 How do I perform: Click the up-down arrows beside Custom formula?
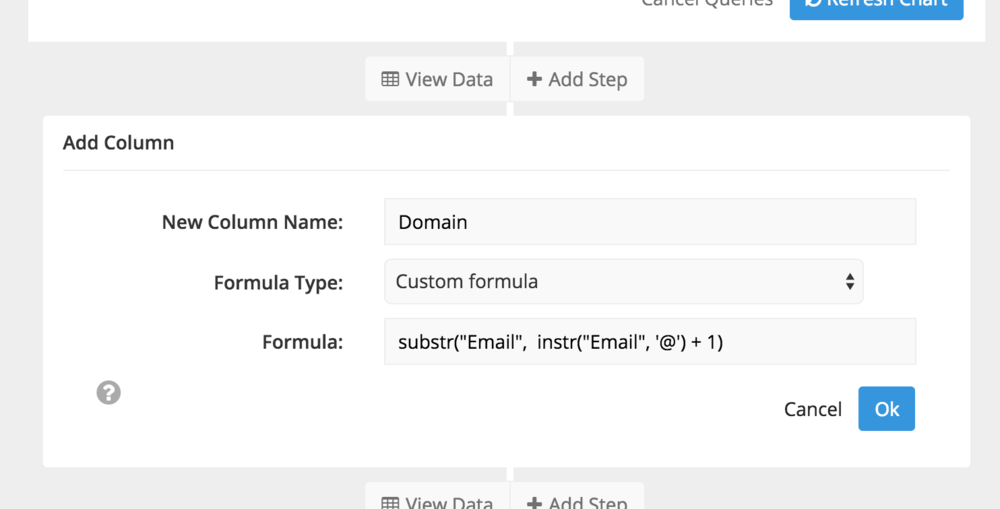[849, 281]
